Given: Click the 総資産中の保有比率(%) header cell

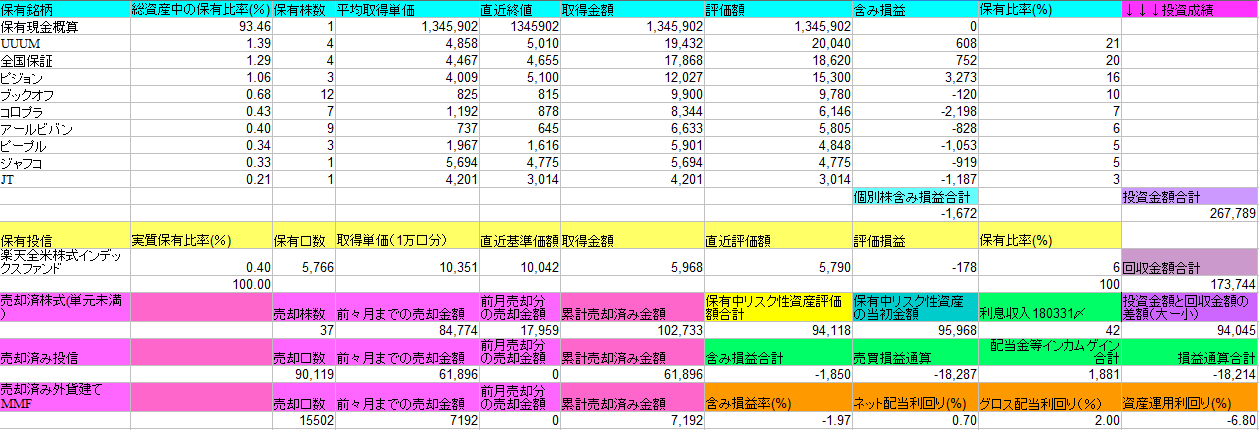Looking at the screenshot, I should tap(201, 9).
